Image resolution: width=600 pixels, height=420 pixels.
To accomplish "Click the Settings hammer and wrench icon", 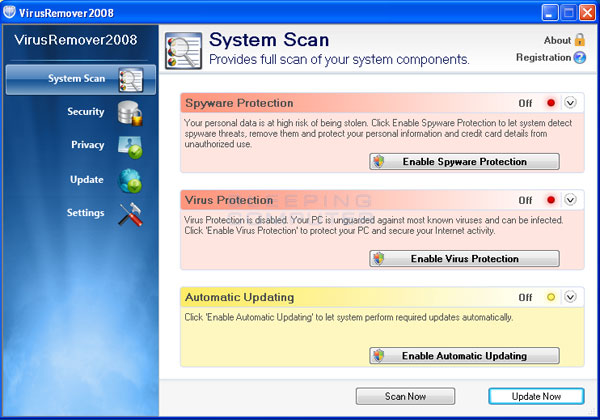I will [x=130, y=214].
